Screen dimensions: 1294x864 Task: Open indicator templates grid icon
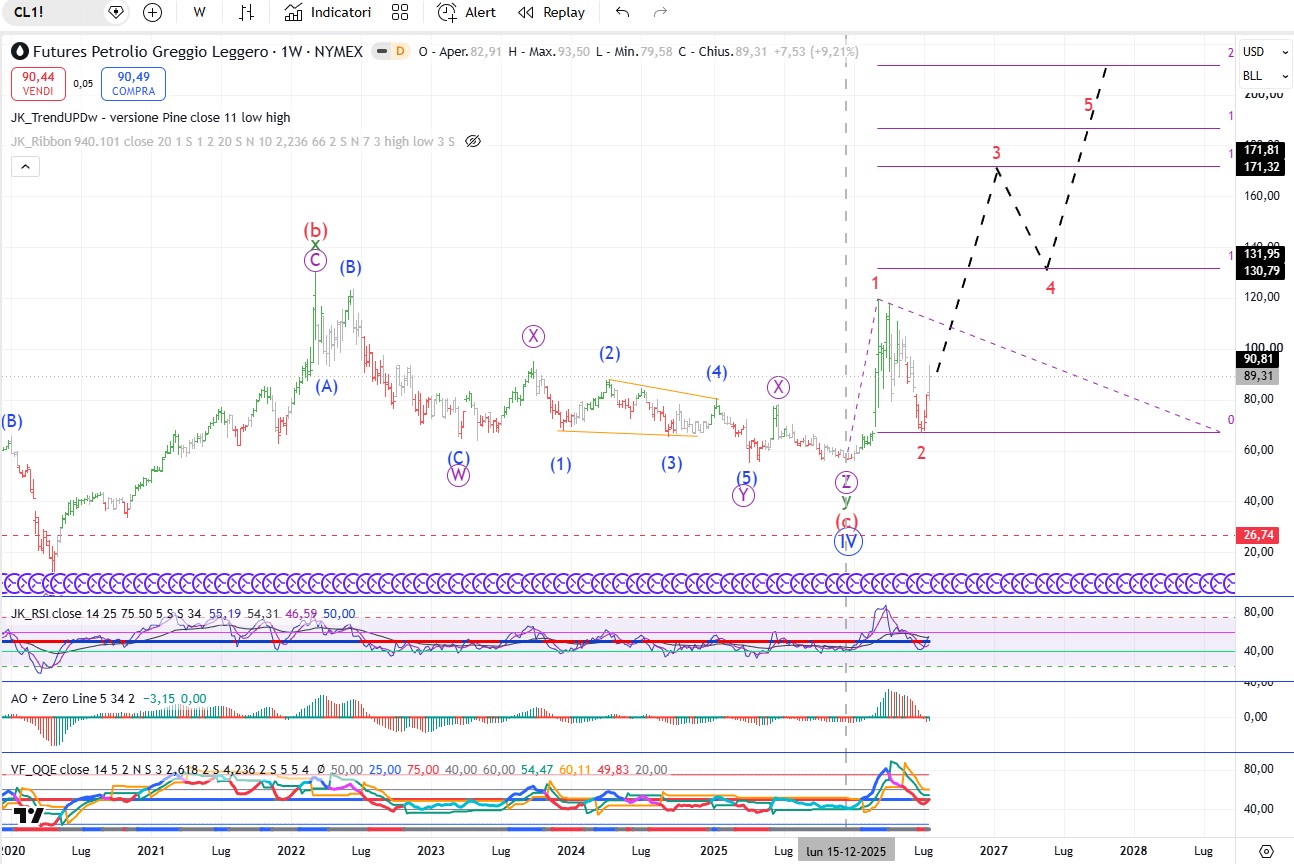point(400,12)
